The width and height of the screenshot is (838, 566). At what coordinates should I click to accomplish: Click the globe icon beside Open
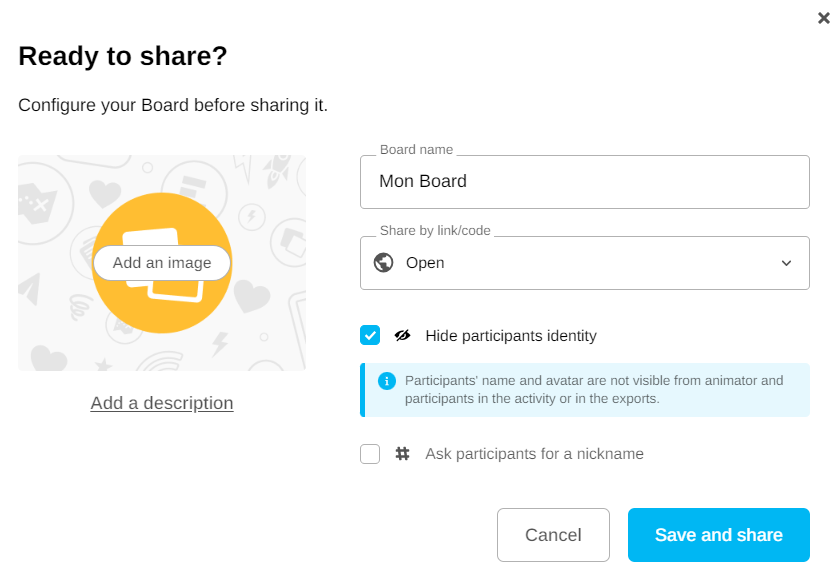tap(383, 263)
